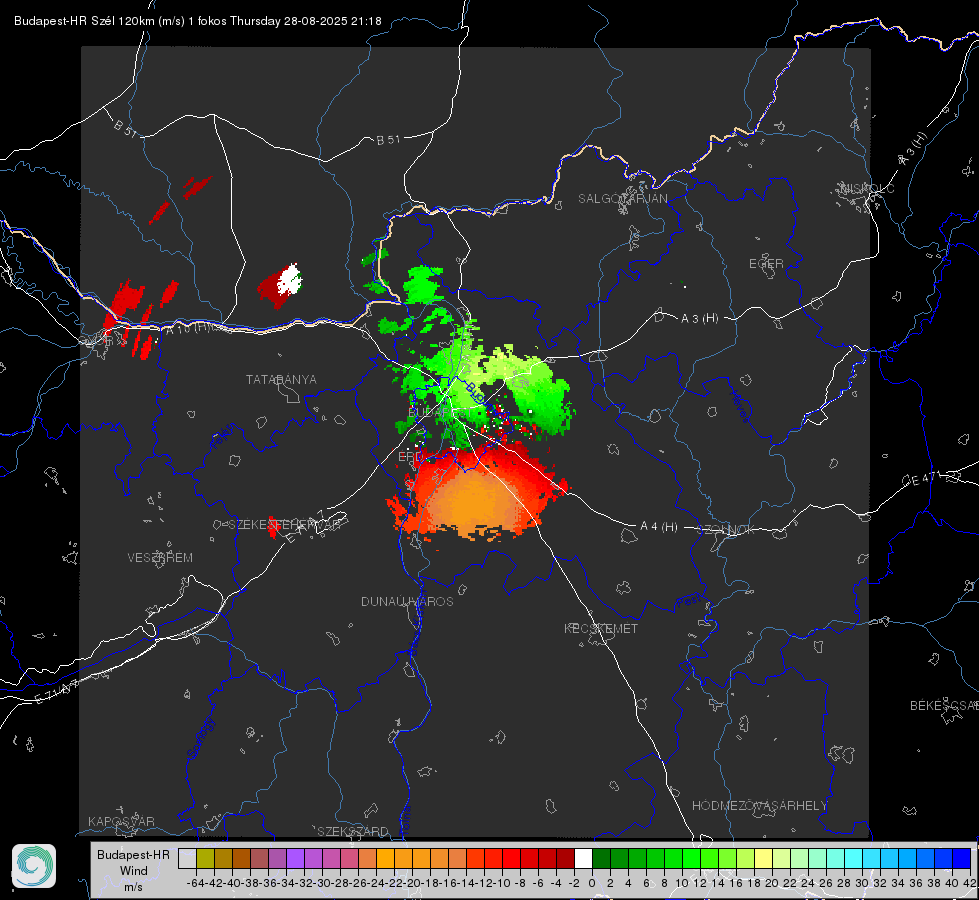Click the SZOLNOK city label
This screenshot has width=979, height=900.
point(726,530)
